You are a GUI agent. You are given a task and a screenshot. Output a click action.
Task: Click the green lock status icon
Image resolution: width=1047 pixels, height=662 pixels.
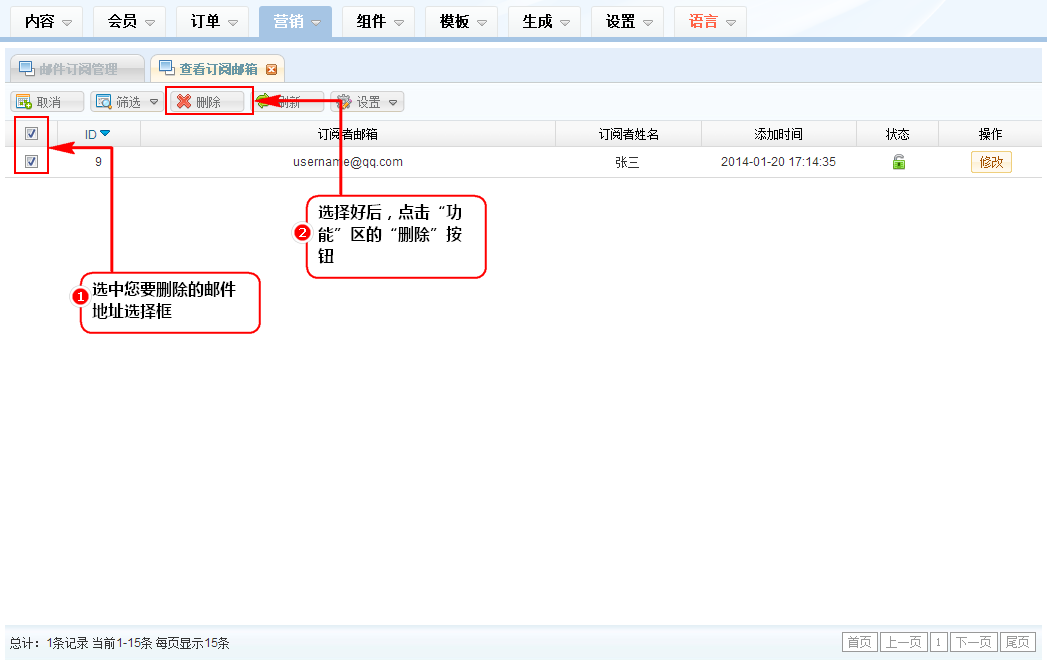[x=898, y=162]
